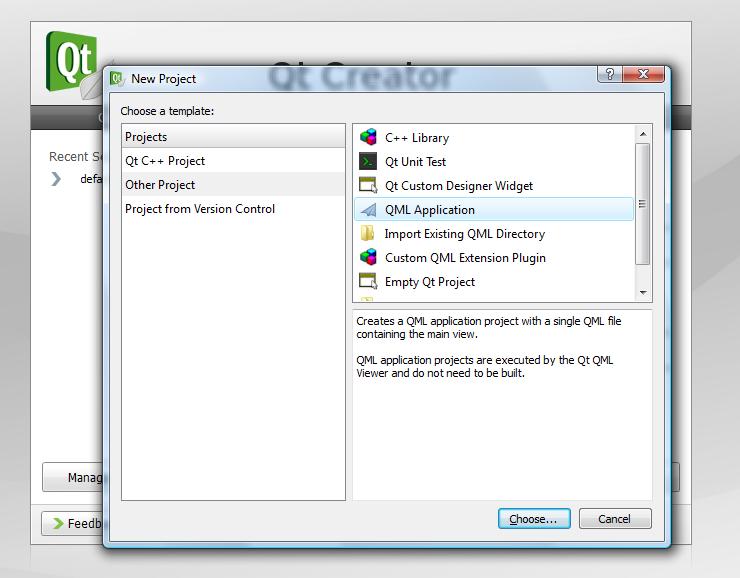
Task: Click the help question mark button in dialog
Action: pos(610,74)
